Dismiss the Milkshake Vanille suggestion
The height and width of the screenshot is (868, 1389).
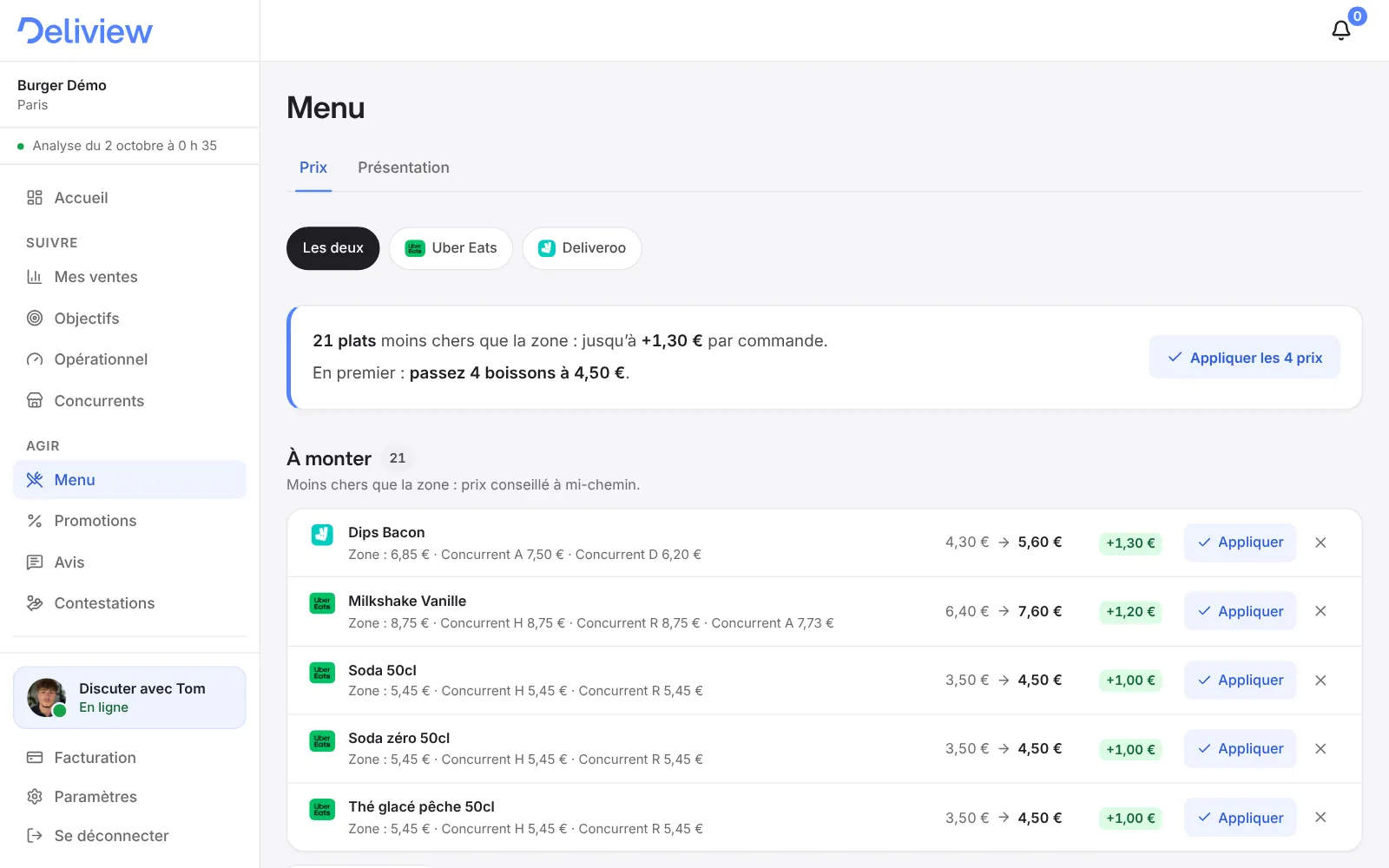[x=1320, y=611]
